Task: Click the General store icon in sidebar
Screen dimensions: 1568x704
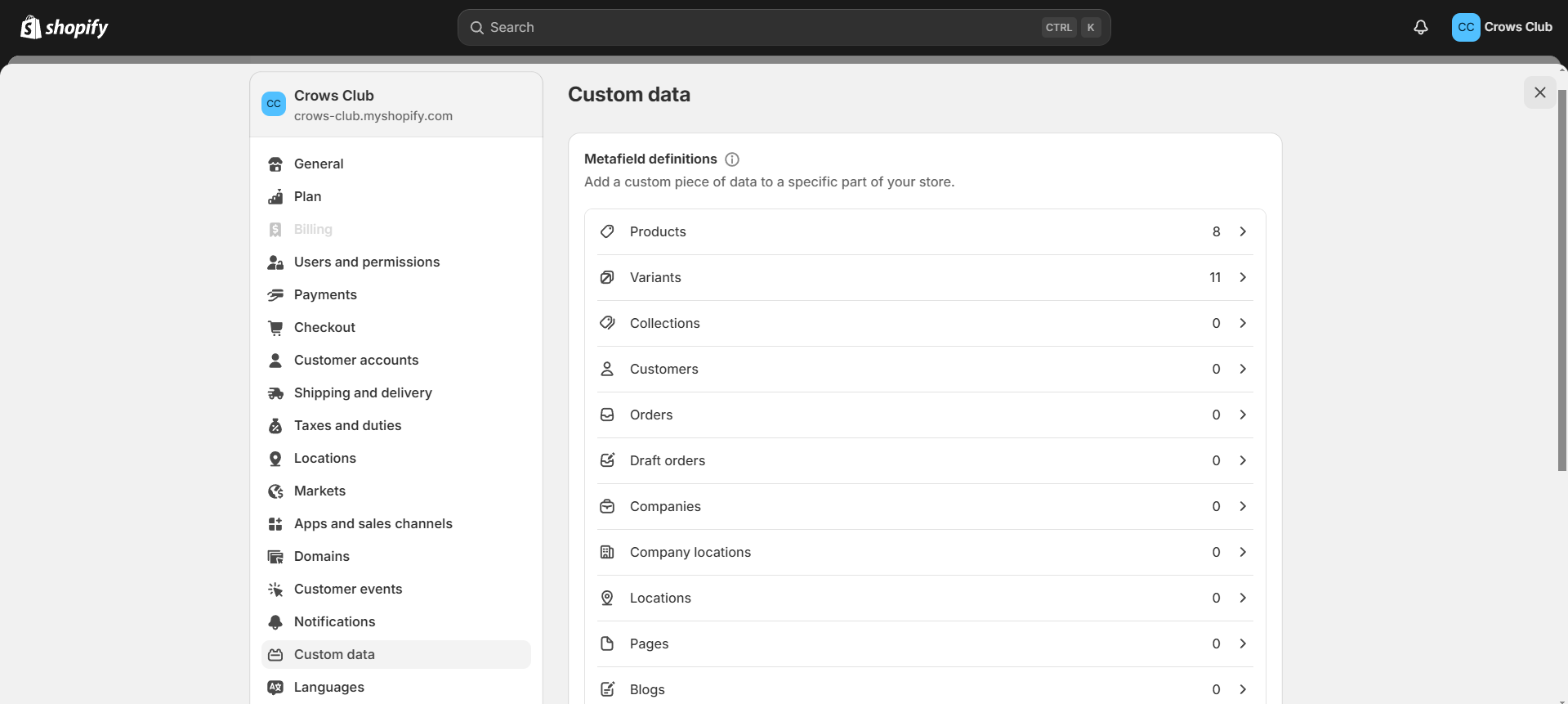Action: [x=275, y=164]
